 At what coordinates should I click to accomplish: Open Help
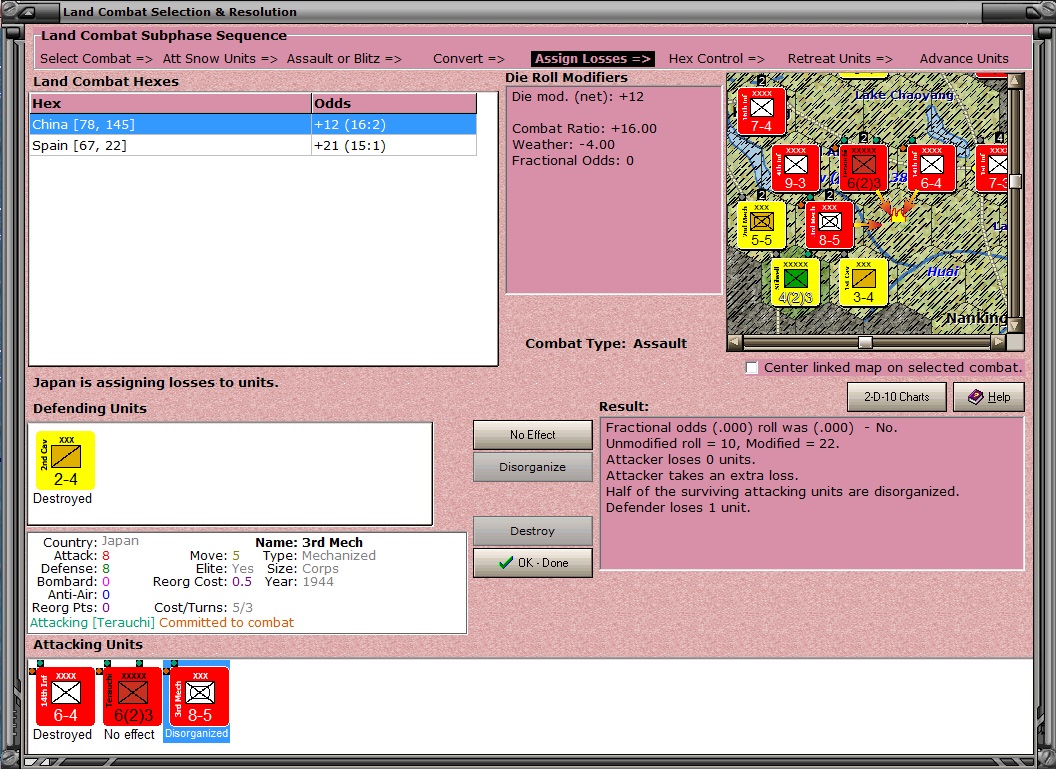click(x=989, y=397)
